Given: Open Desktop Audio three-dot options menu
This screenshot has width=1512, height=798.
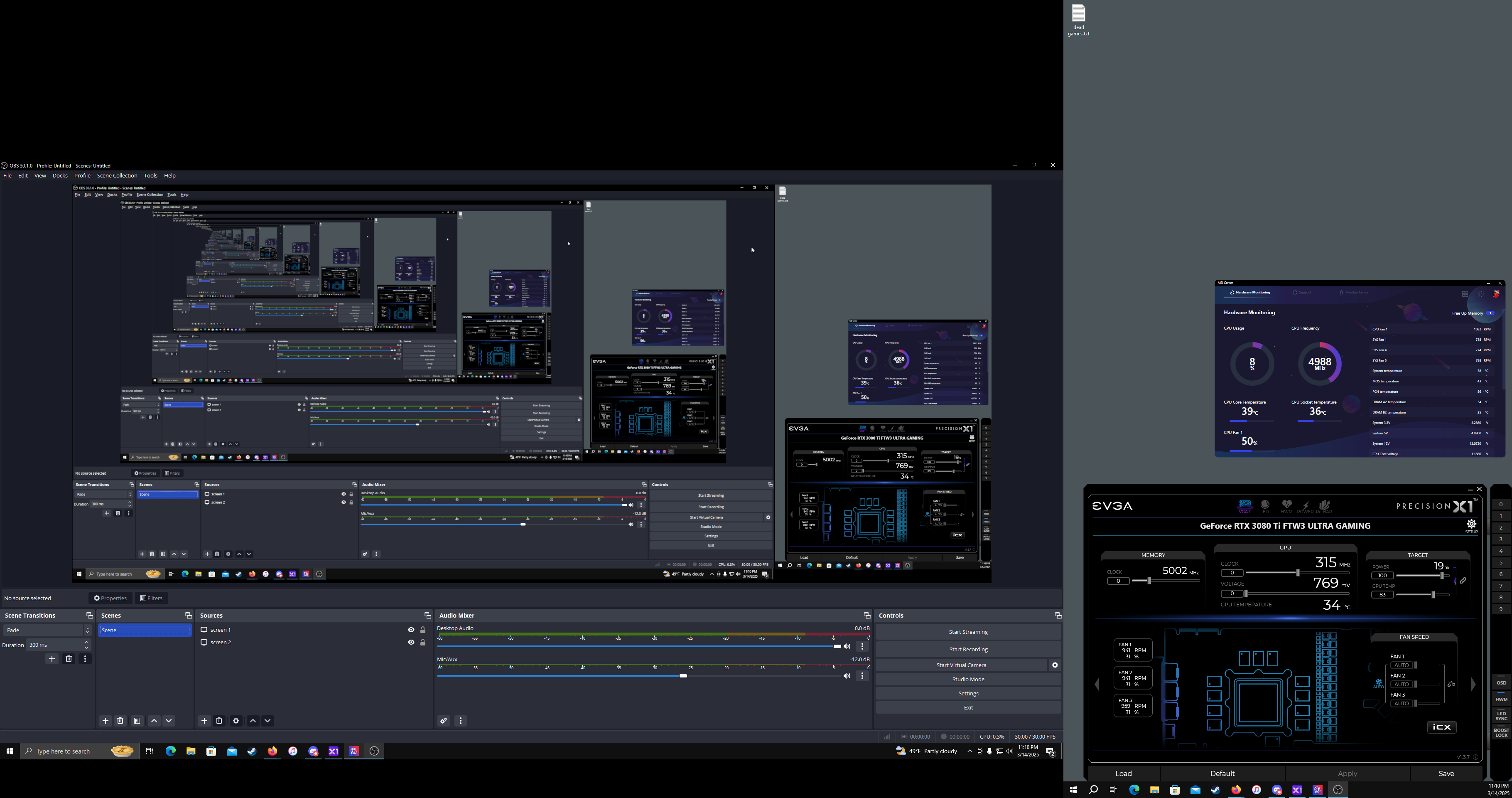Looking at the screenshot, I should [x=862, y=646].
